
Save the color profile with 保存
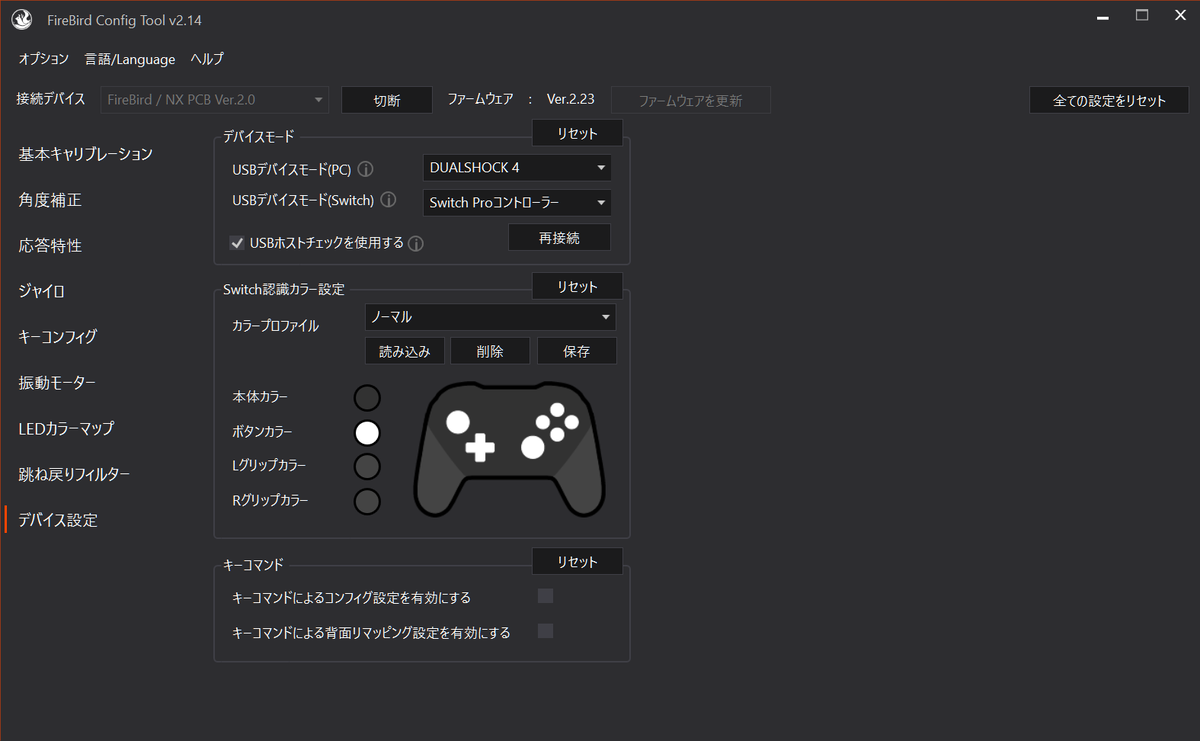point(577,350)
